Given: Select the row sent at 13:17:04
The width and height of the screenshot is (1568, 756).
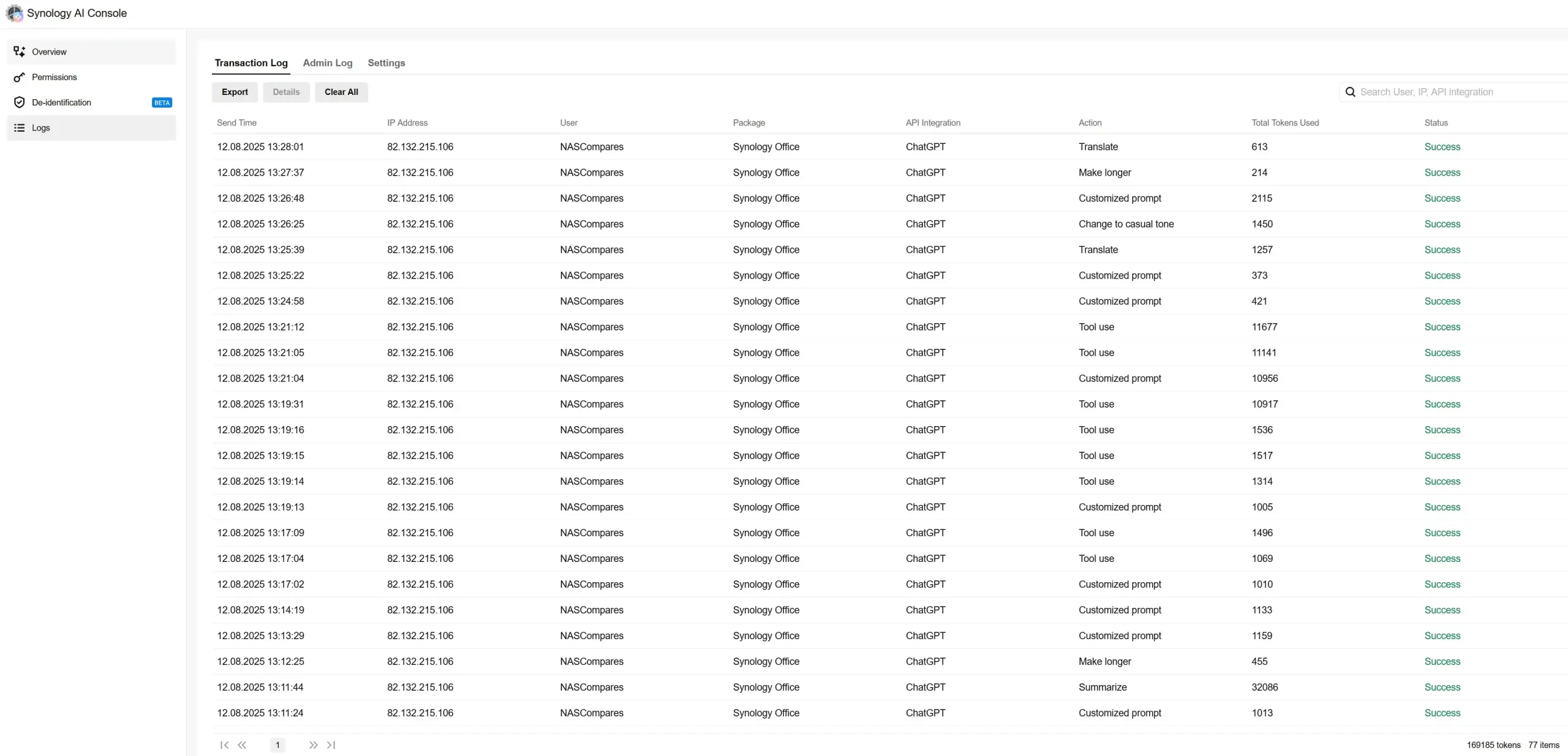Looking at the screenshot, I should pos(890,558).
